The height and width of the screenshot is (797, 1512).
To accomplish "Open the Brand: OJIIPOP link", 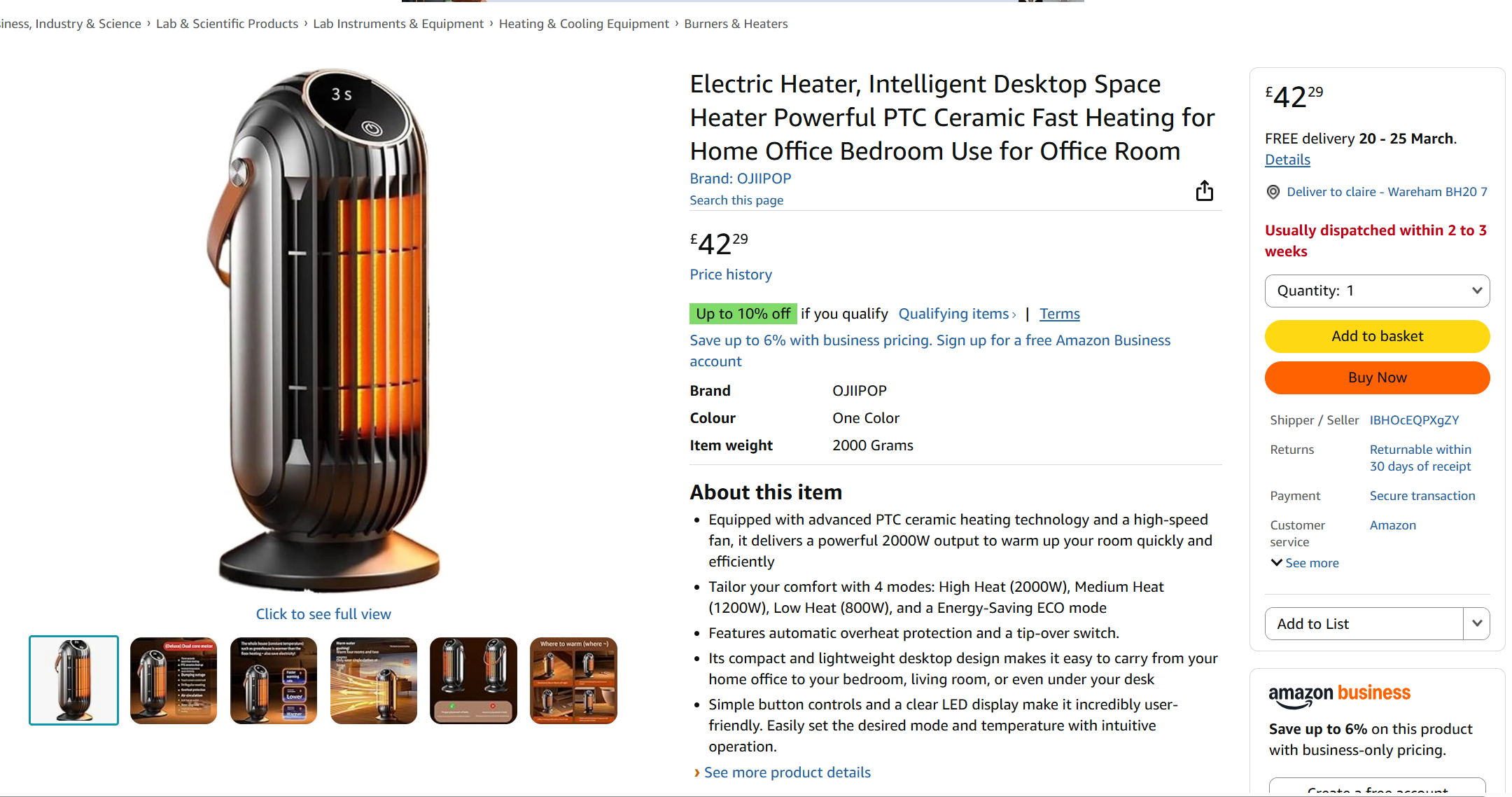I will pyautogui.click(x=740, y=179).
